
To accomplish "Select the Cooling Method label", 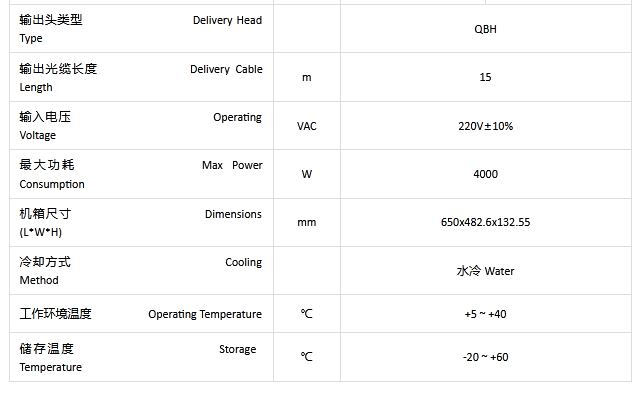I will tap(141, 271).
